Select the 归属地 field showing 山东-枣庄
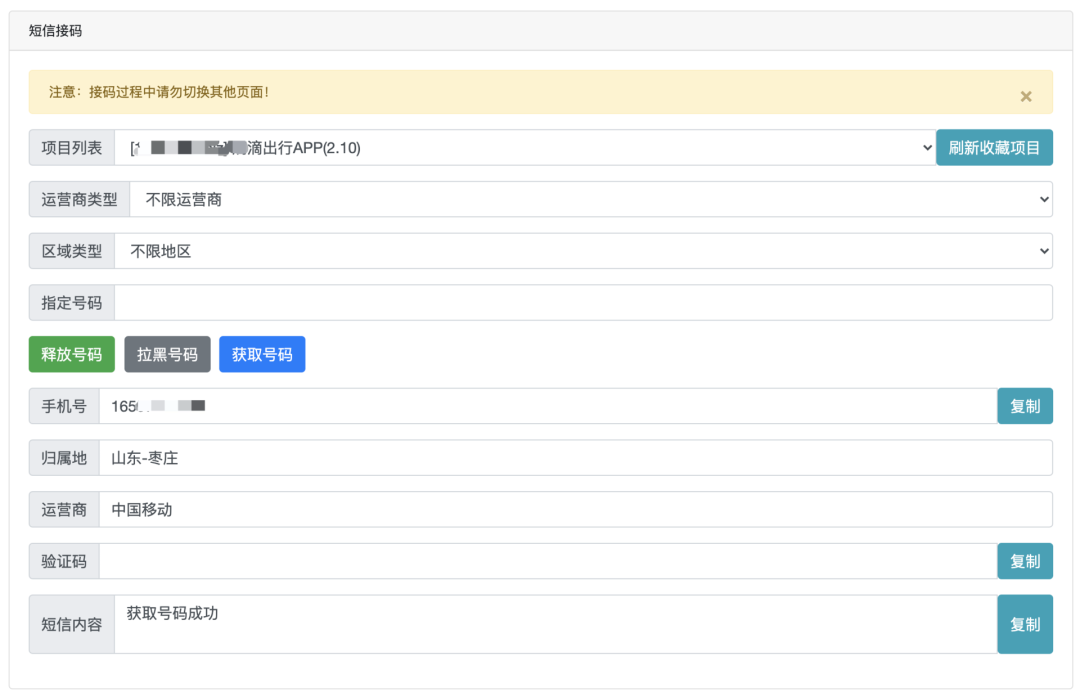The image size is (1080, 697). pyautogui.click(x=575, y=458)
